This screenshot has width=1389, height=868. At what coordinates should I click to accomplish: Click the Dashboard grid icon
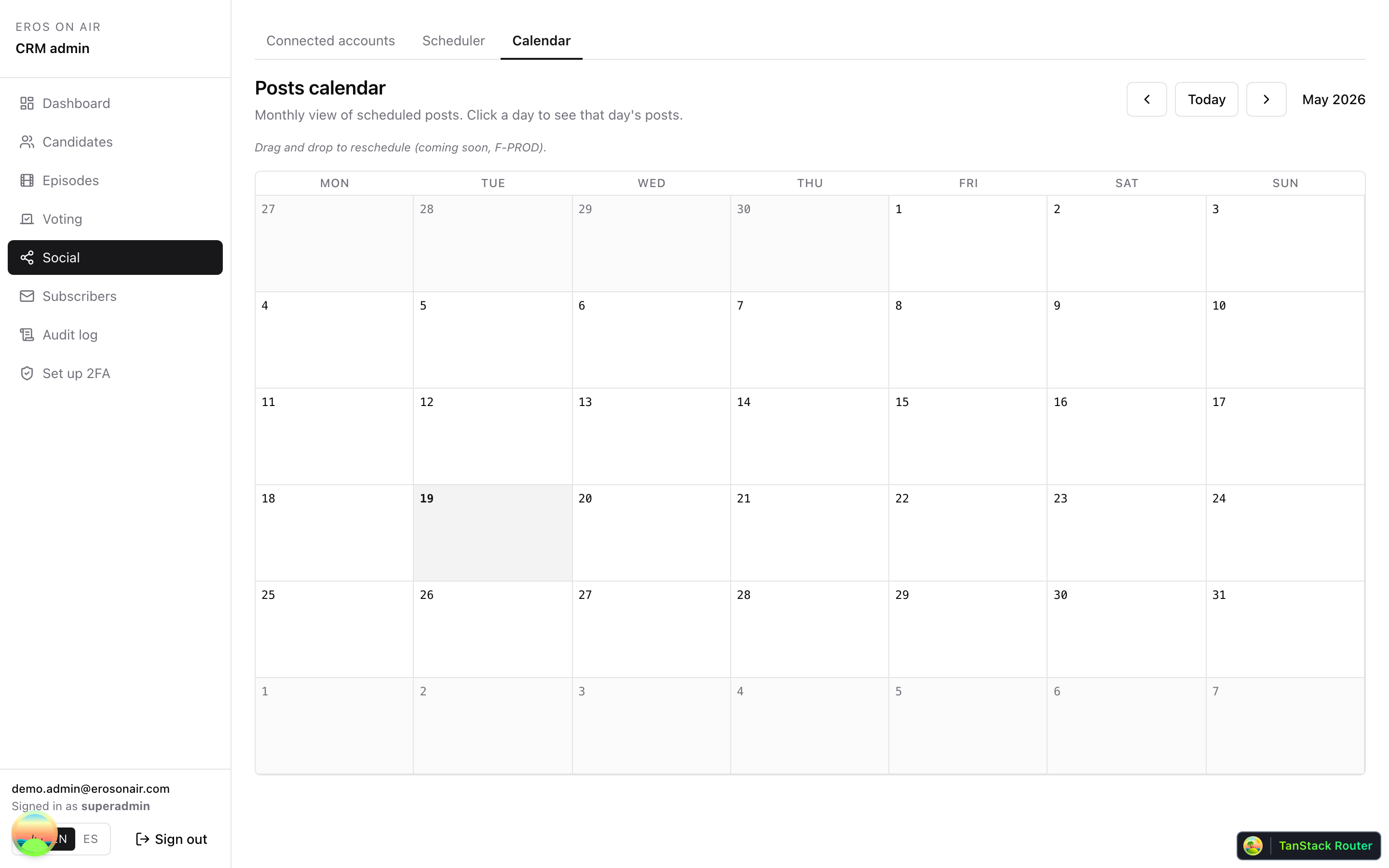coord(27,103)
